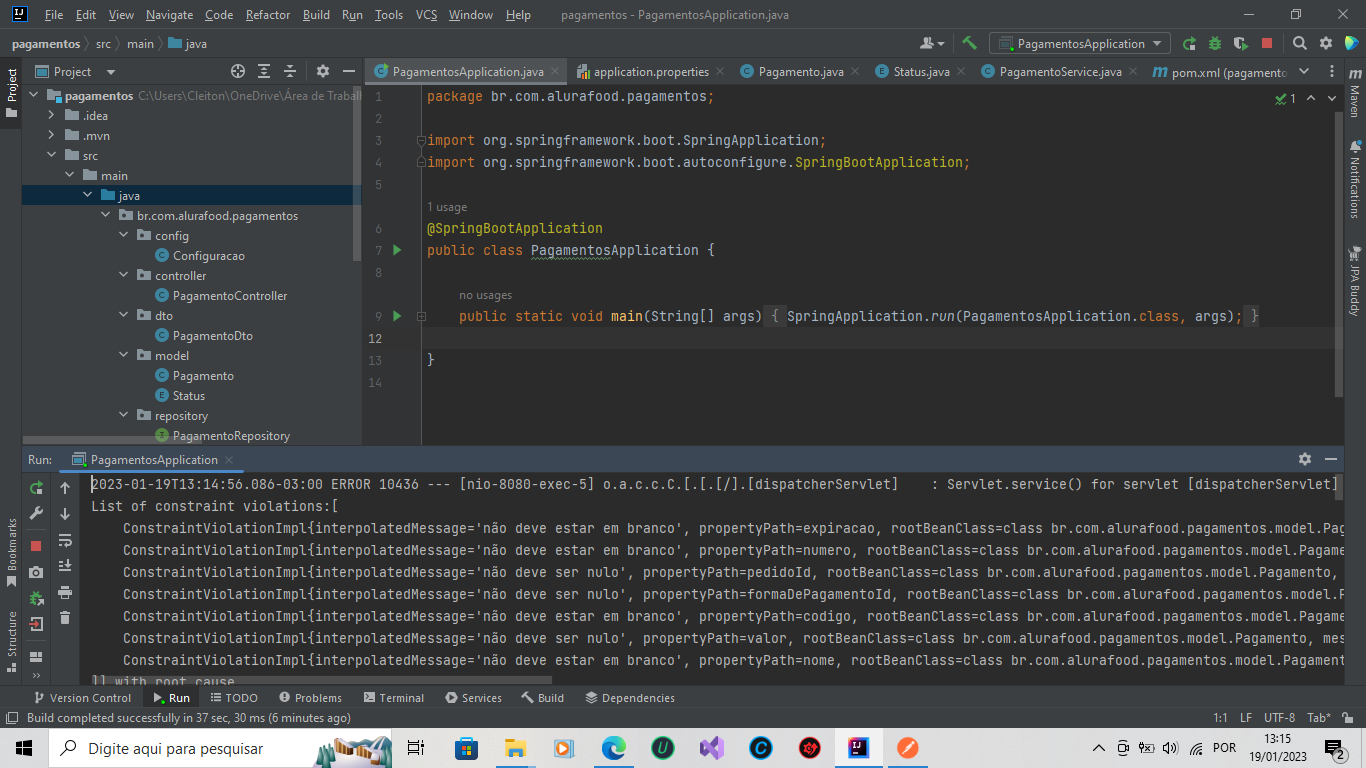Open the Project view selector dropdown
The width and height of the screenshot is (1366, 768).
(76, 71)
